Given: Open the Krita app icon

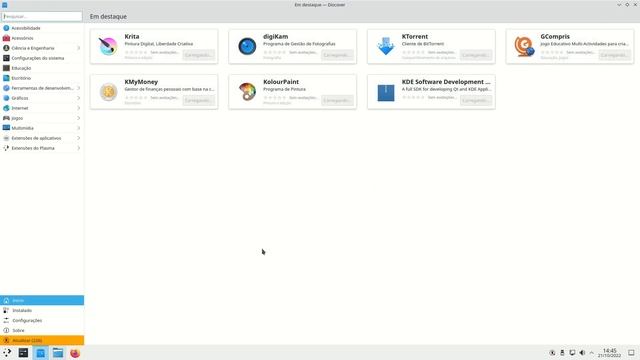Looking at the screenshot, I should (x=108, y=46).
